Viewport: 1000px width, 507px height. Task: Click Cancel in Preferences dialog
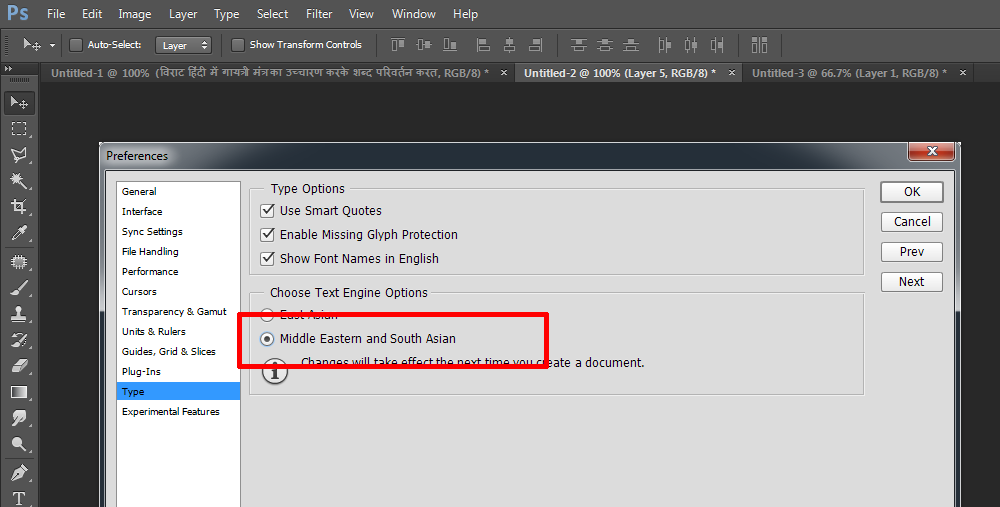[912, 221]
